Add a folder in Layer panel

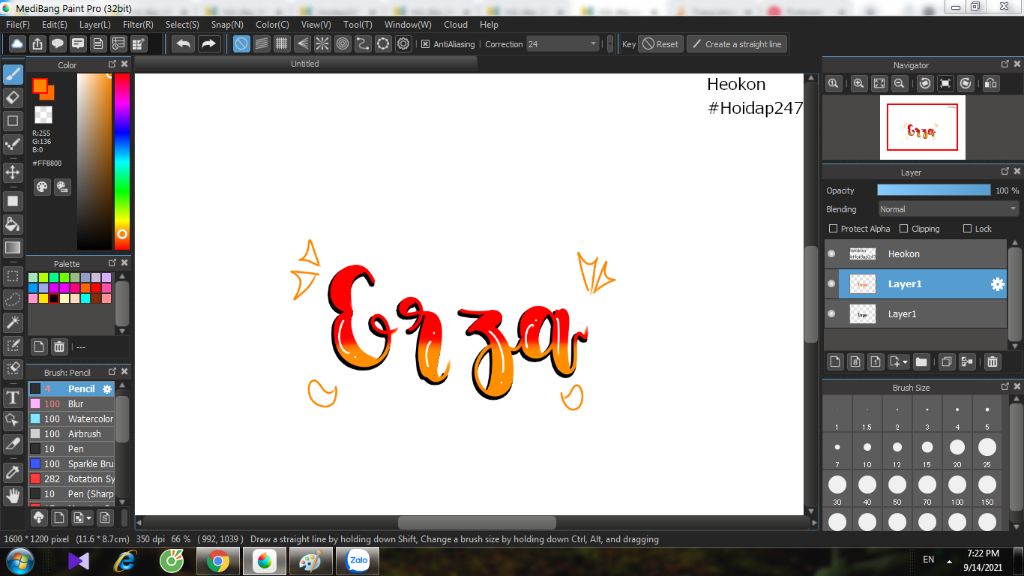coord(921,362)
